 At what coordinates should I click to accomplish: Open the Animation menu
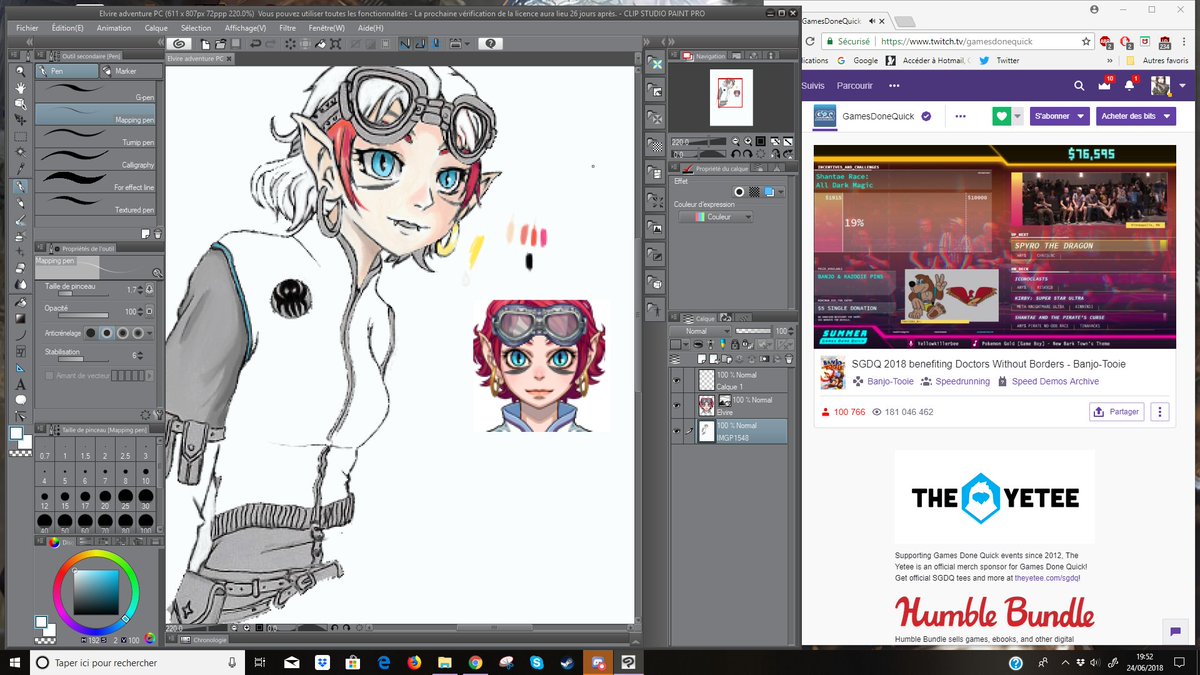114,28
